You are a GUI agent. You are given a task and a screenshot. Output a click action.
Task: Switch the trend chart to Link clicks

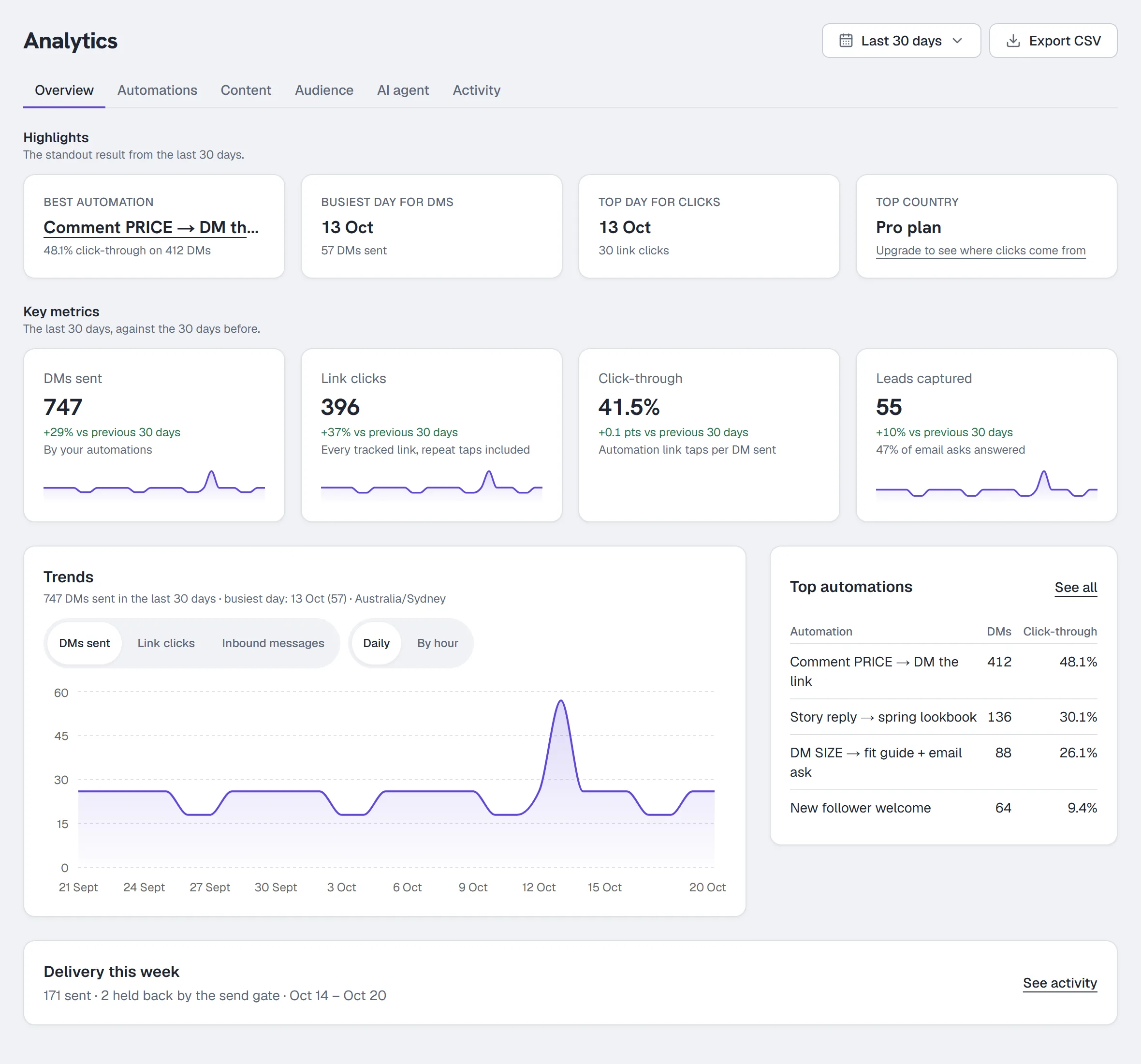pyautogui.click(x=166, y=643)
